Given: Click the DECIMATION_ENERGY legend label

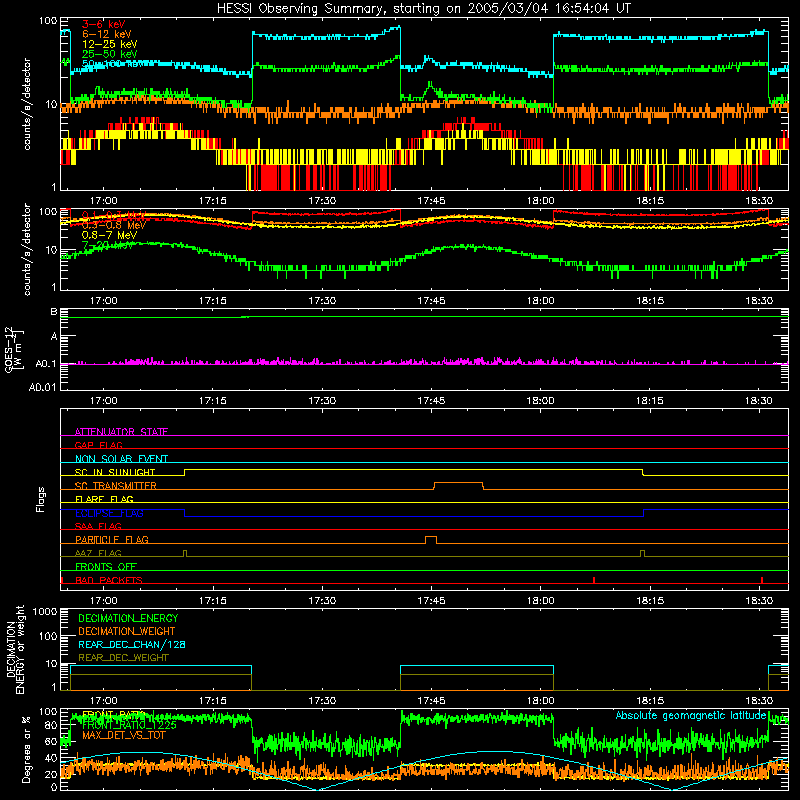Looking at the screenshot, I should pyautogui.click(x=128, y=618).
